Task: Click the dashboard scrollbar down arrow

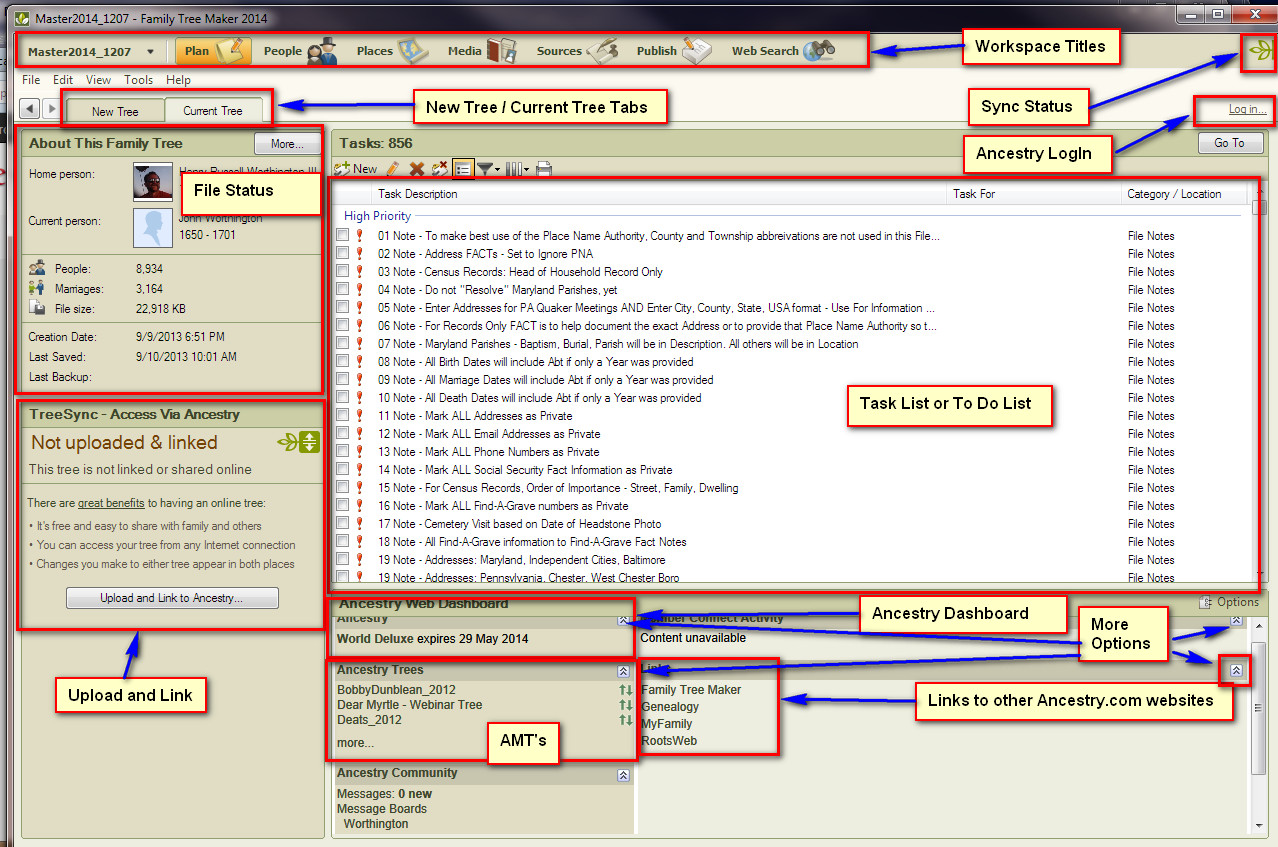Action: [x=1260, y=826]
